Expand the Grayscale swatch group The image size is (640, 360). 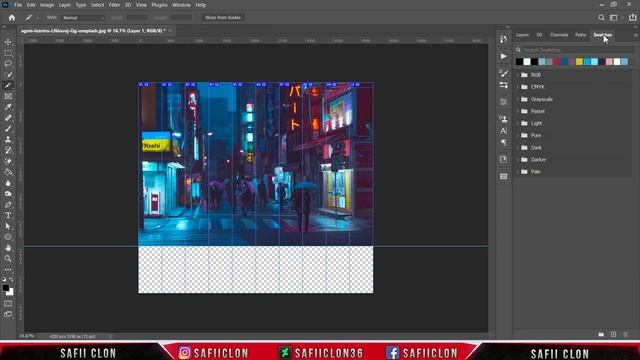pos(518,99)
